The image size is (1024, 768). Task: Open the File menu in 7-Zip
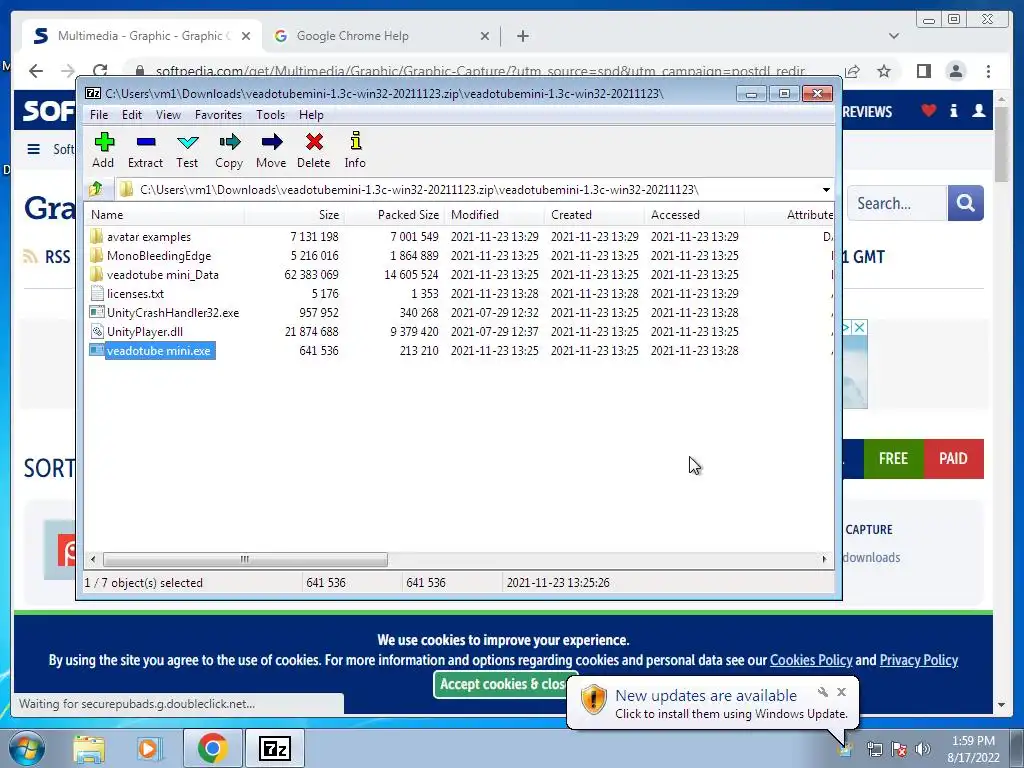[x=99, y=115]
